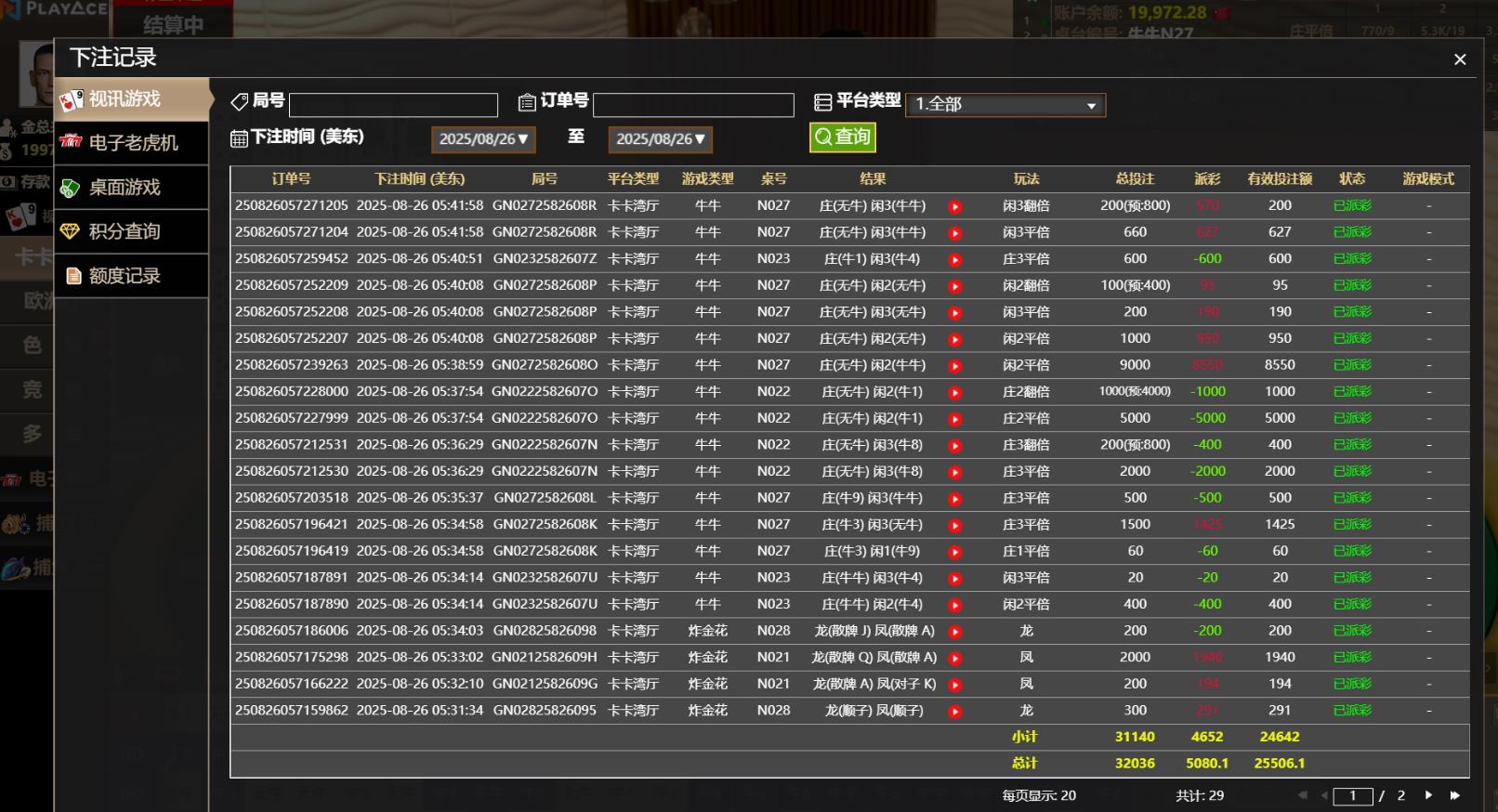Jump to last page arrow
This screenshot has height=812, width=1498.
(1455, 795)
